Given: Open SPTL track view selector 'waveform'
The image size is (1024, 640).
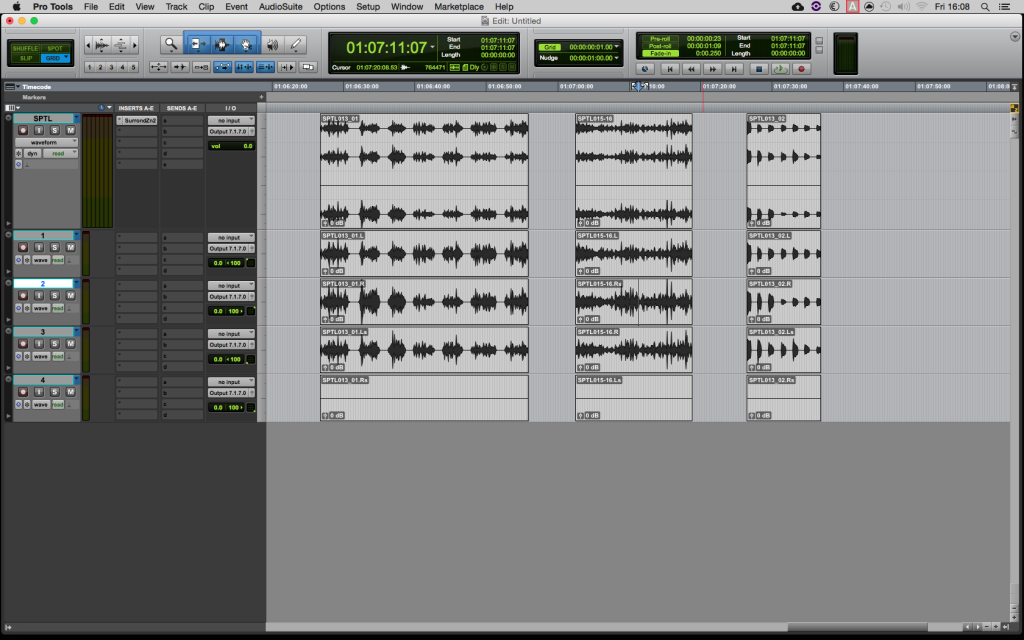Looking at the screenshot, I should tap(46, 142).
